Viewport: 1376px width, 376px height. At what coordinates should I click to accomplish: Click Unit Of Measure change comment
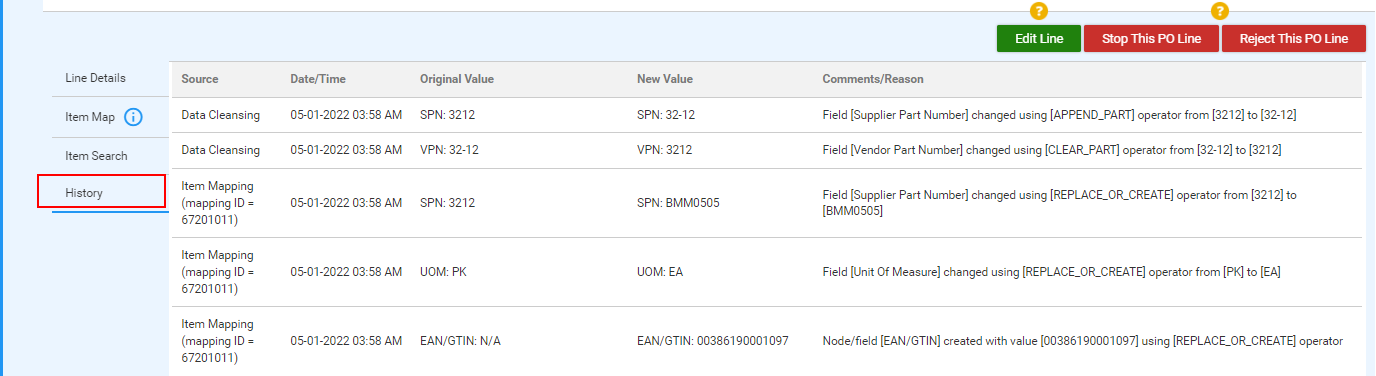click(1053, 272)
